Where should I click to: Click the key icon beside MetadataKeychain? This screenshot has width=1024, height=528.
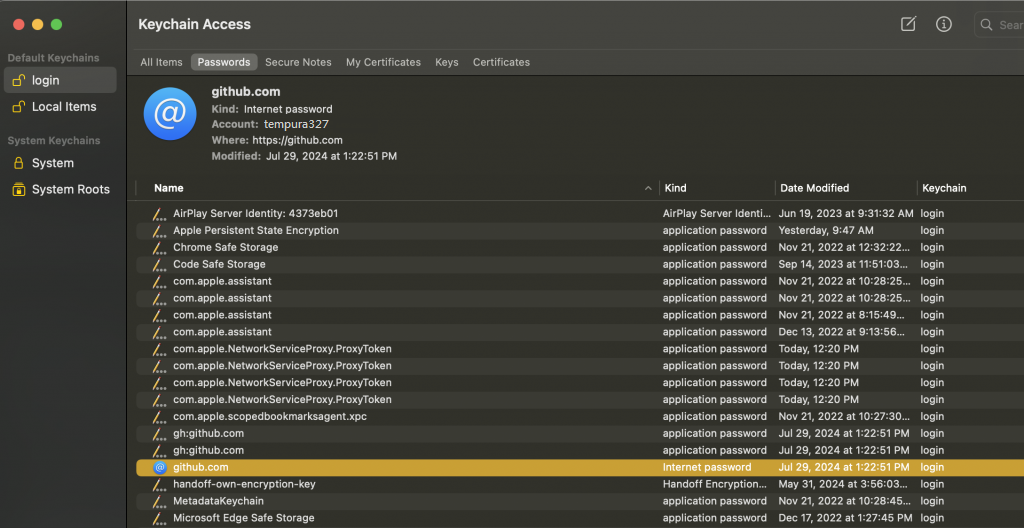pos(159,502)
